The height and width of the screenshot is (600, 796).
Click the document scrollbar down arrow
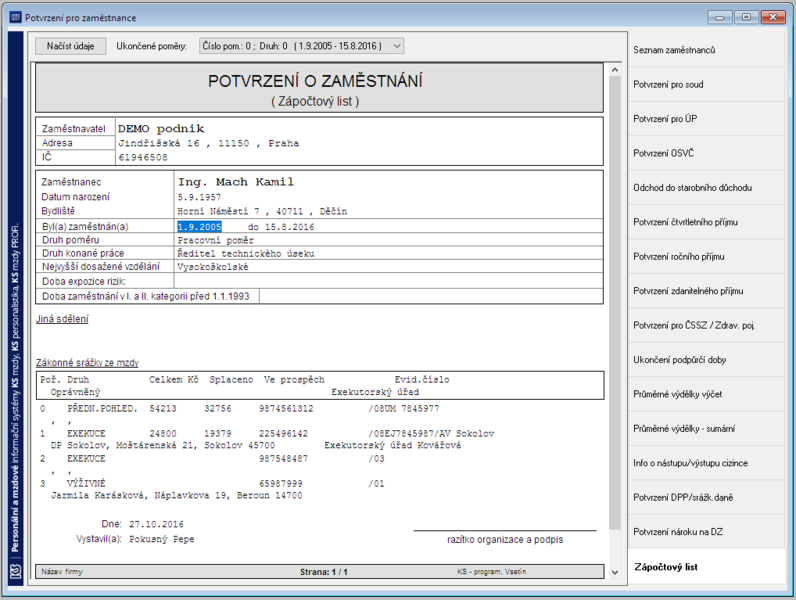coord(615,573)
